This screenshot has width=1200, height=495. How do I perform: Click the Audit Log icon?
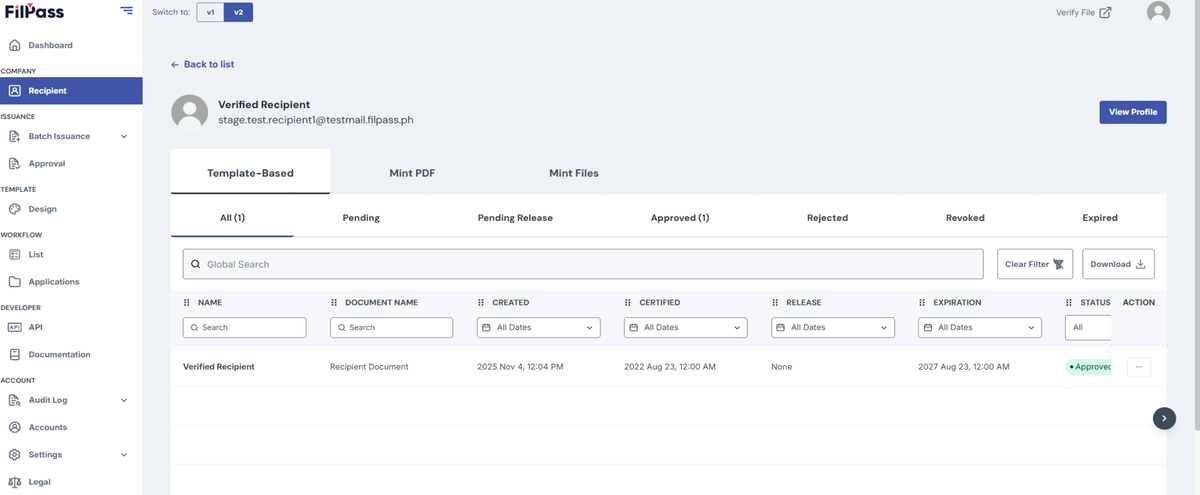(15, 400)
